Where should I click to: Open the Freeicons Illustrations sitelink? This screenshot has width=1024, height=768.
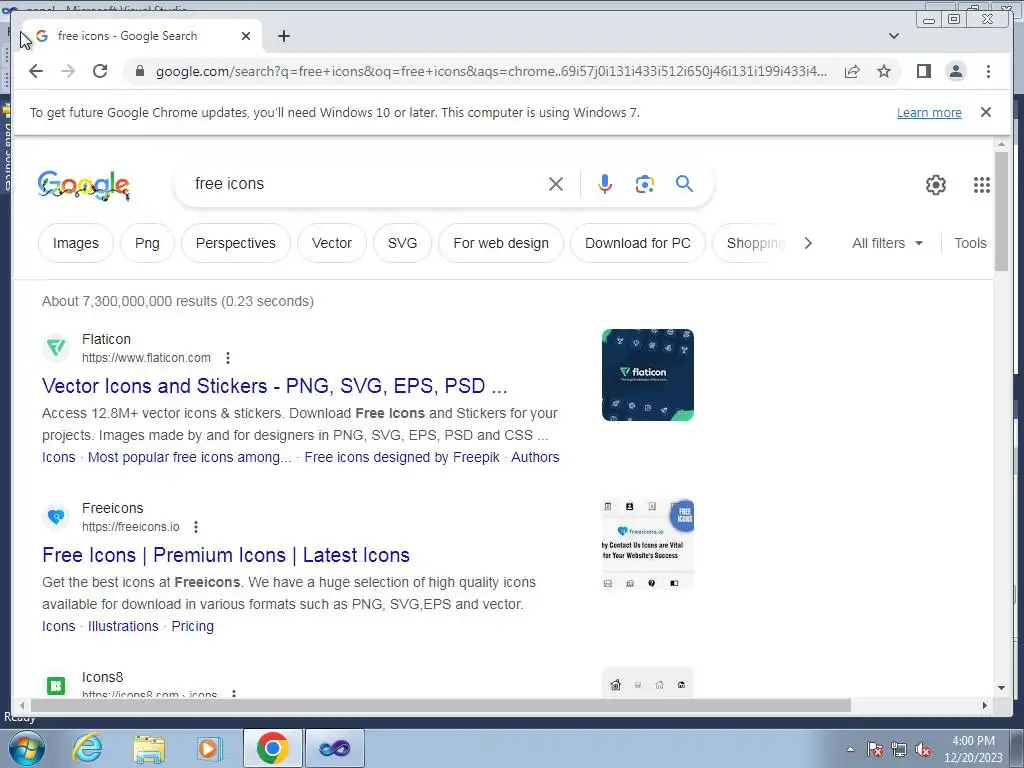tap(123, 626)
